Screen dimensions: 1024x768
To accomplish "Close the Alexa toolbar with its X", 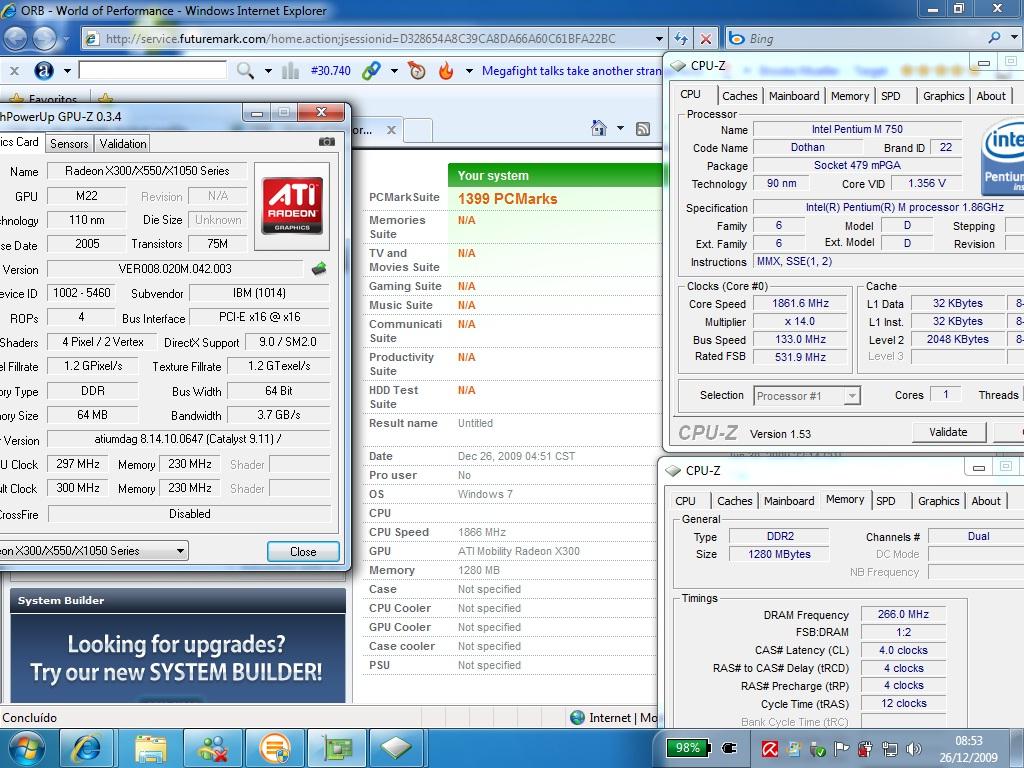I will coord(14,71).
